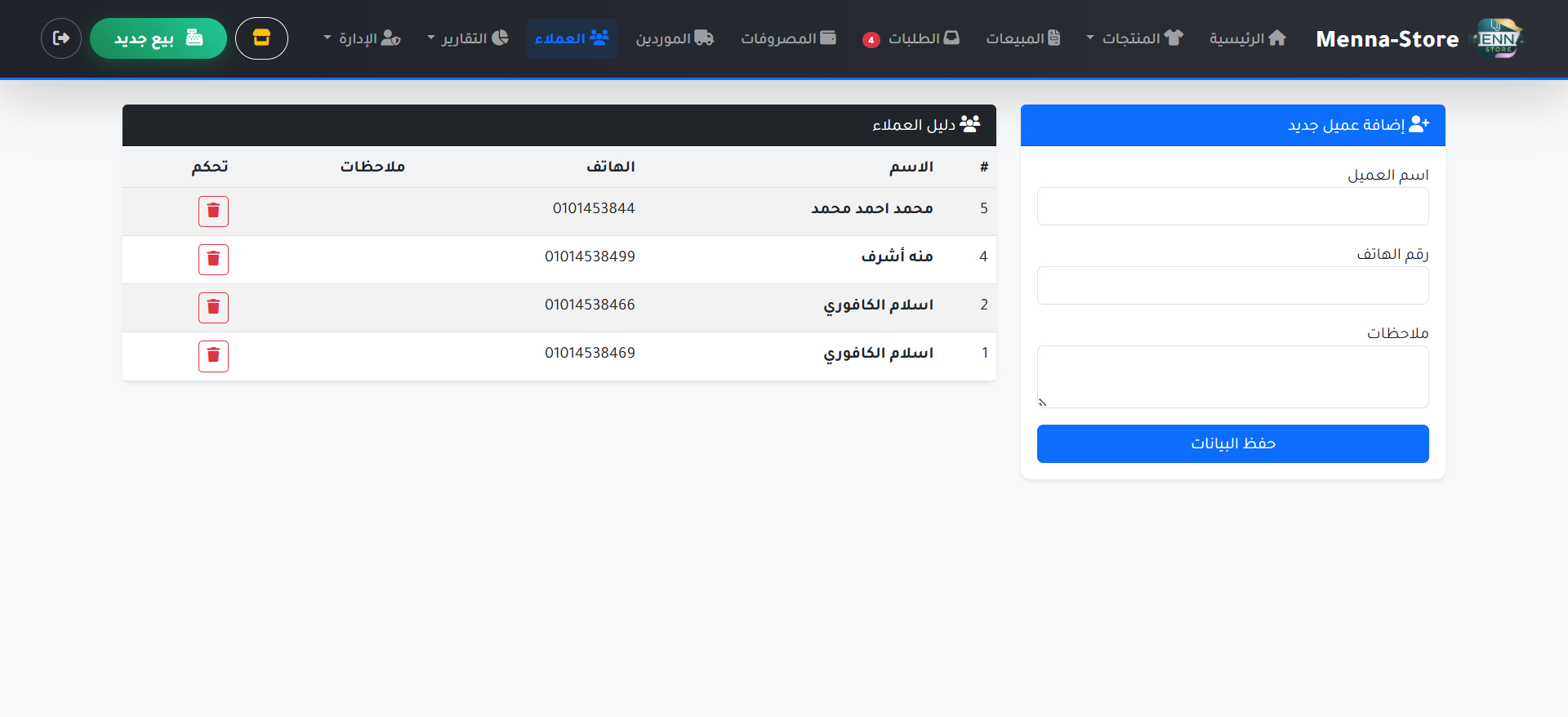This screenshot has height=717, width=1568.
Task: Open the المصروفات expenses page
Action: pyautogui.click(x=788, y=38)
